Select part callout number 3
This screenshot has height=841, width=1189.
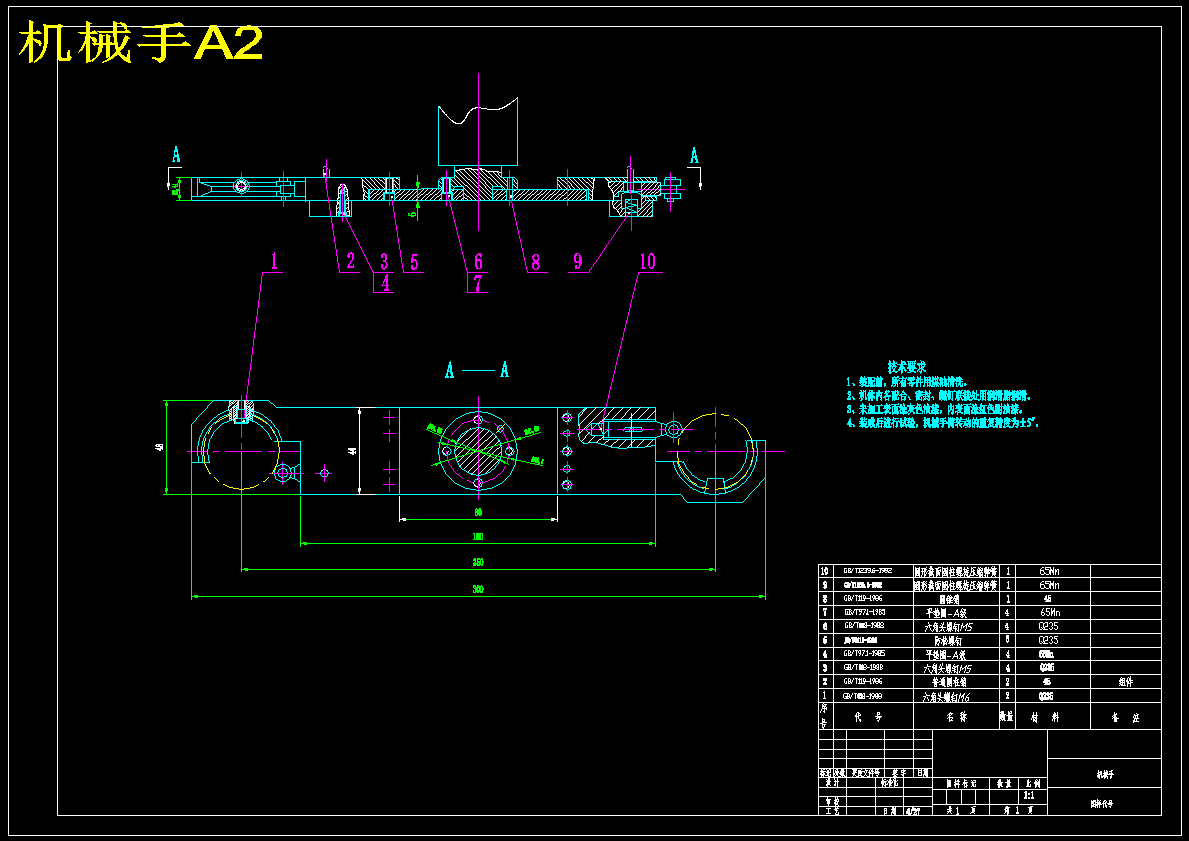pos(384,262)
